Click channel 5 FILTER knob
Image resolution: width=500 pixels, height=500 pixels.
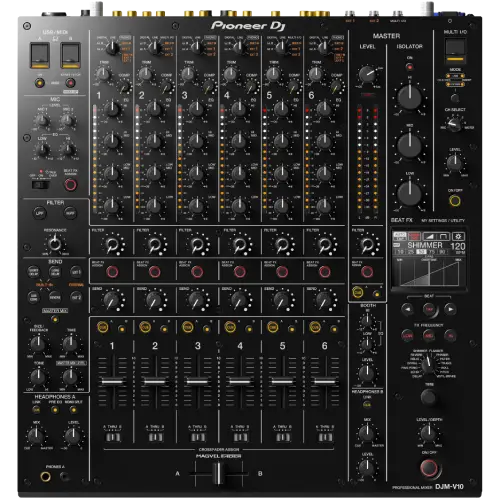point(282,245)
